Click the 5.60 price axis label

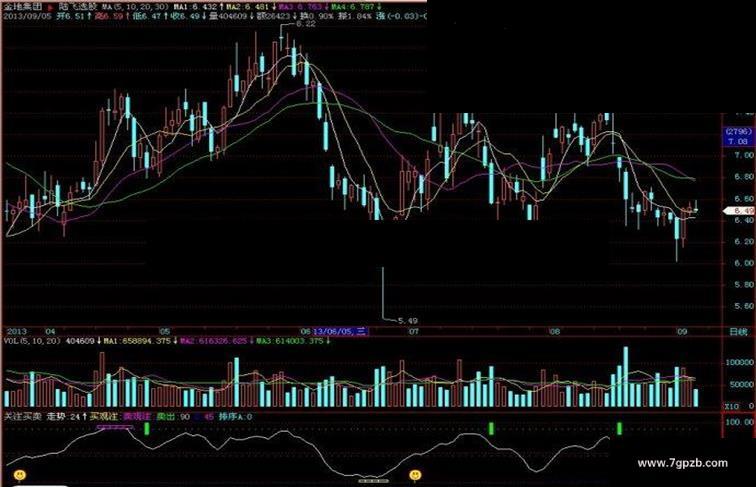pos(744,306)
